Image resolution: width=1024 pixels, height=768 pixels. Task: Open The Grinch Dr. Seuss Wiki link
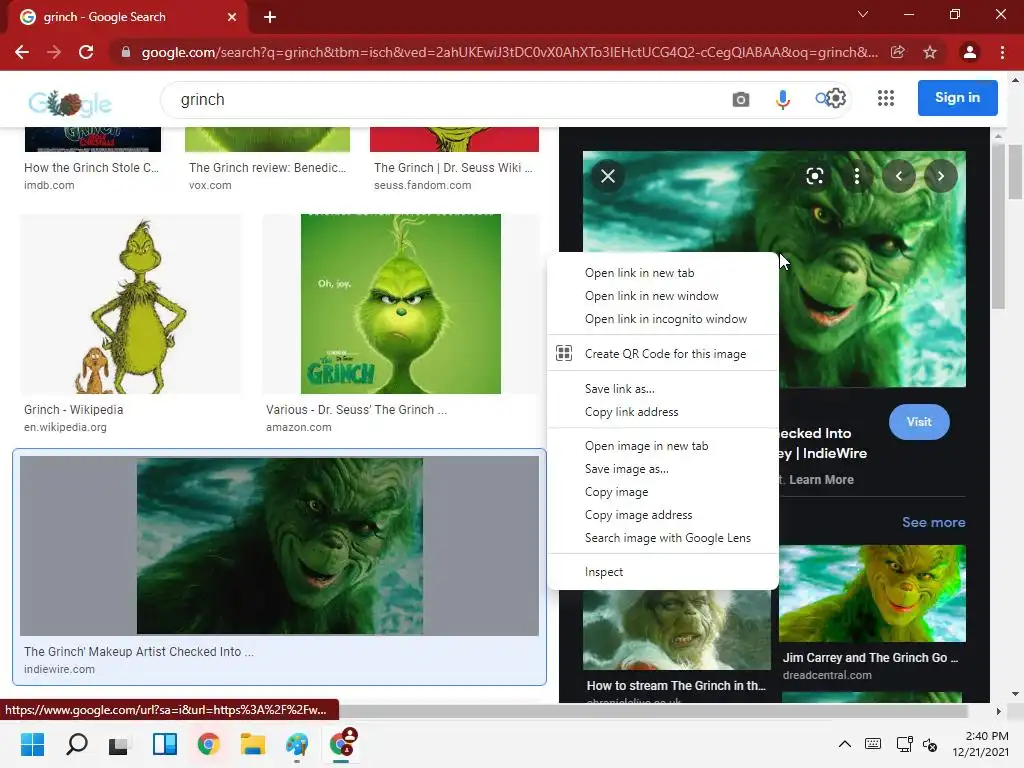[x=453, y=168]
